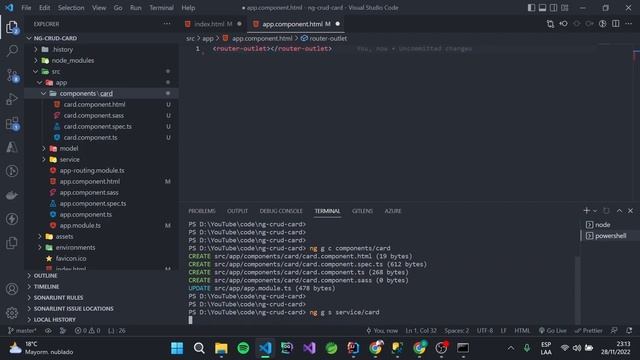This screenshot has width=640, height=360.
Task: Expand the TIMELINE section
Action: click(x=46, y=287)
